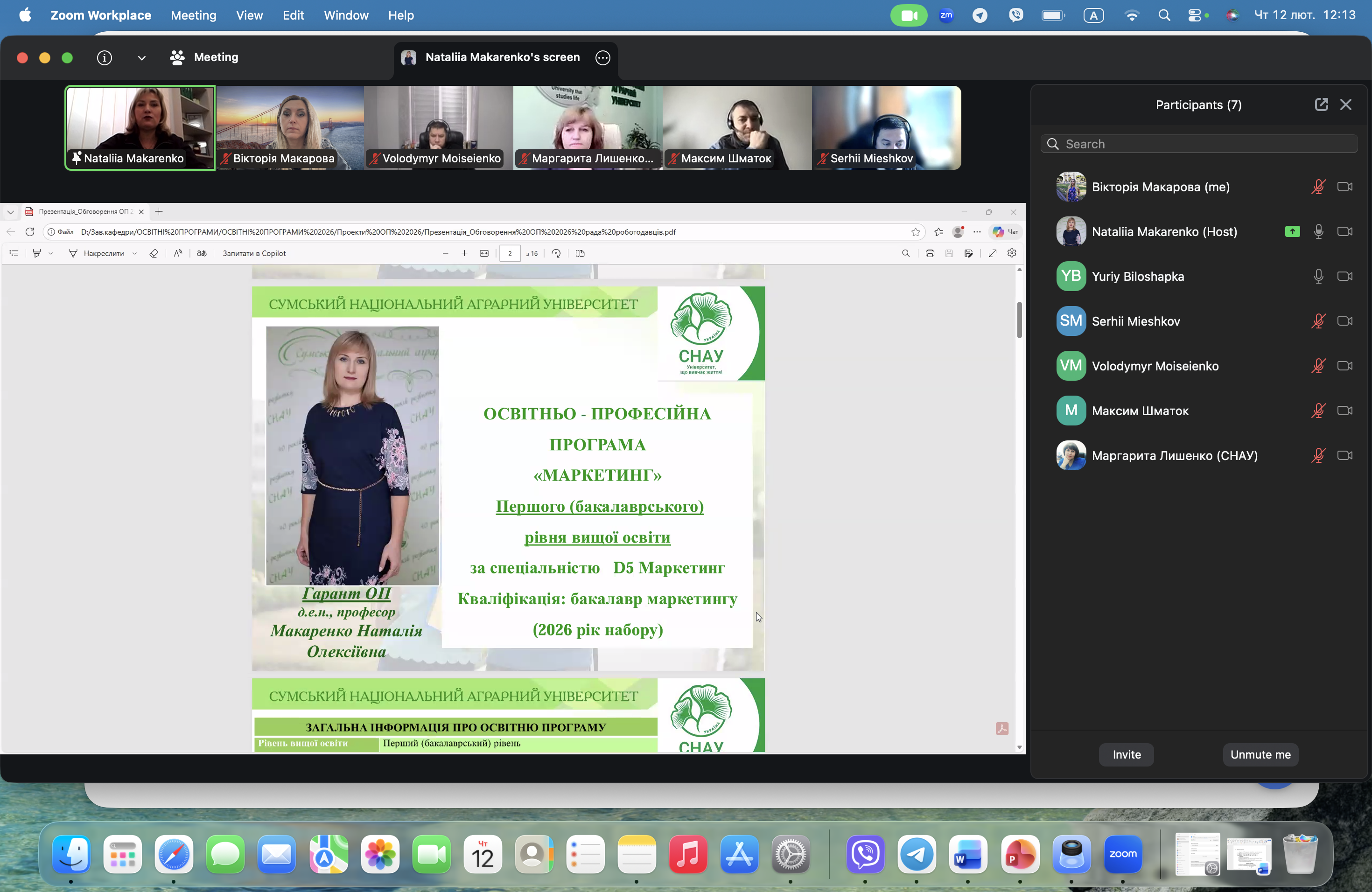This screenshot has height=892, width=1372.
Task: Open Control Center from the menu bar
Action: coord(1195,15)
